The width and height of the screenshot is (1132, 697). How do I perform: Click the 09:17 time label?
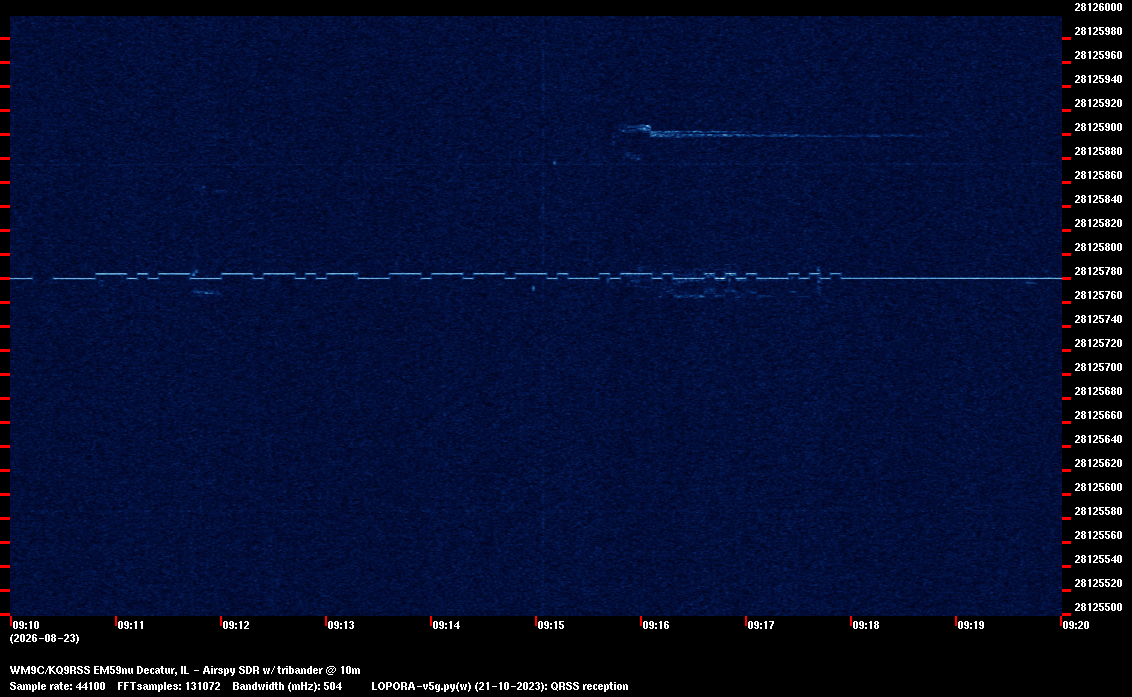pos(761,625)
